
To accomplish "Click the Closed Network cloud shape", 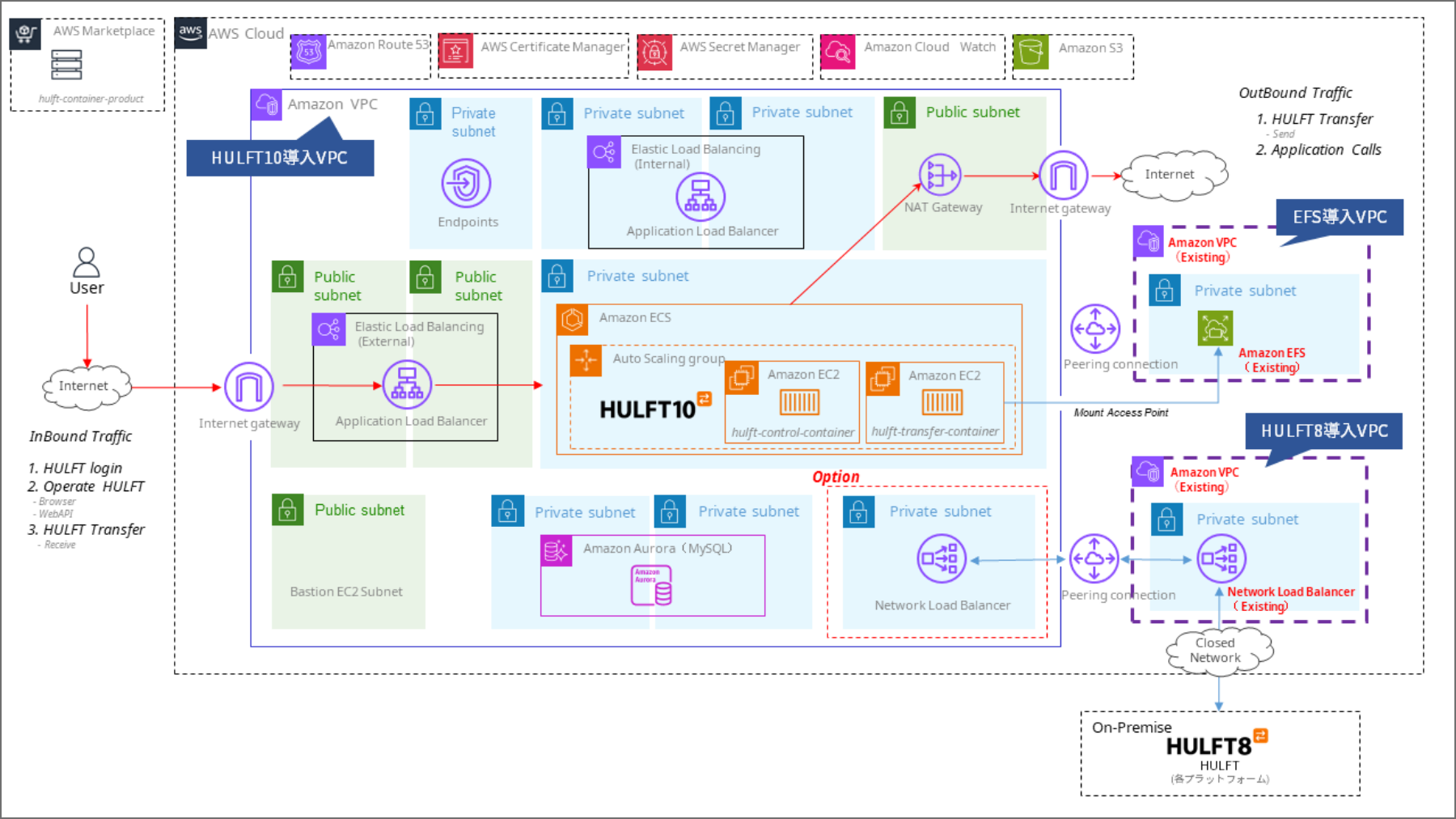I will point(1218,651).
